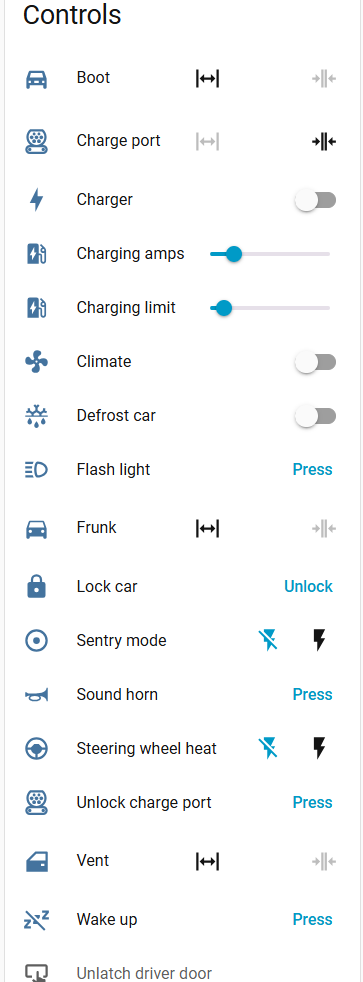Click the Charging amps slider track
Viewport: 363px width, 982px height.
(270, 254)
